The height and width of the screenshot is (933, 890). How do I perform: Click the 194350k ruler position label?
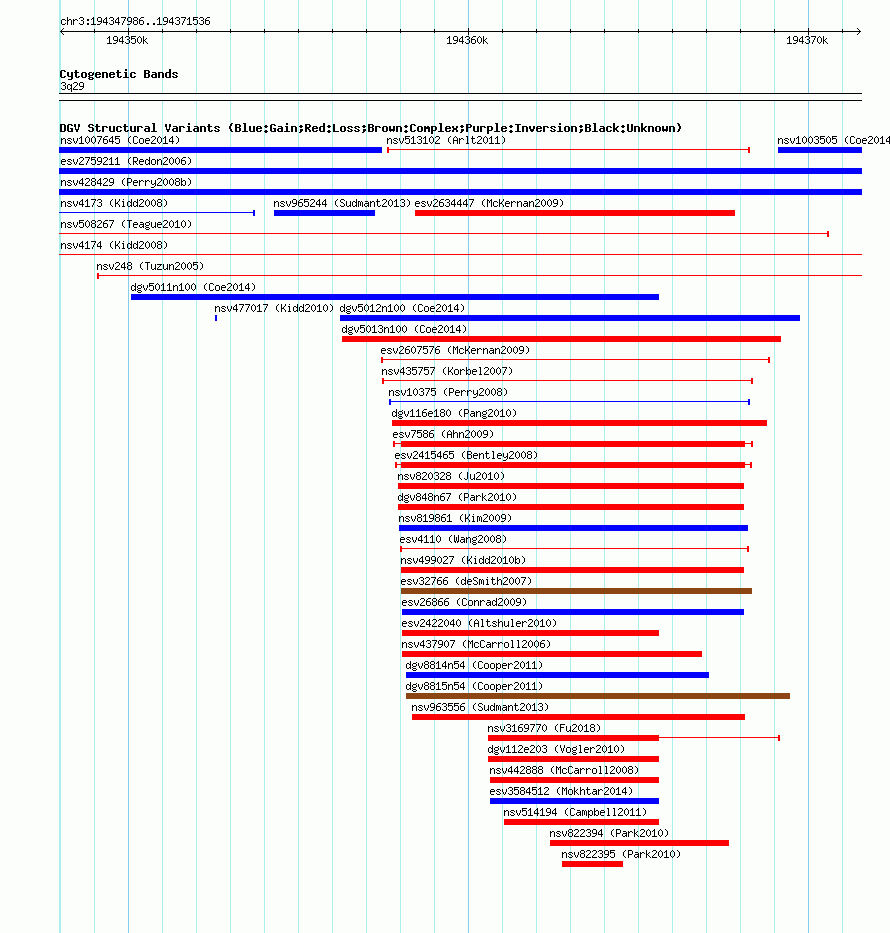coord(127,40)
